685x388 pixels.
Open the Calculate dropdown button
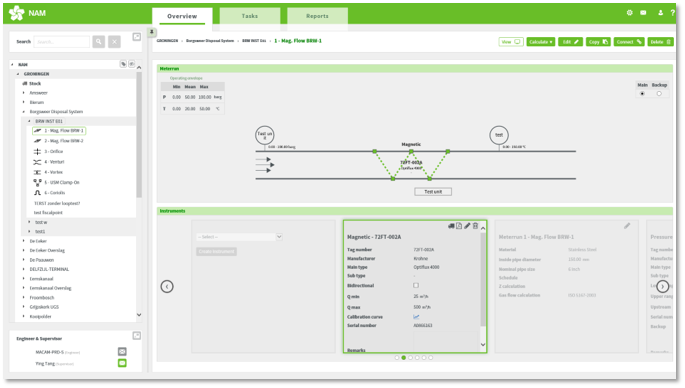click(541, 42)
